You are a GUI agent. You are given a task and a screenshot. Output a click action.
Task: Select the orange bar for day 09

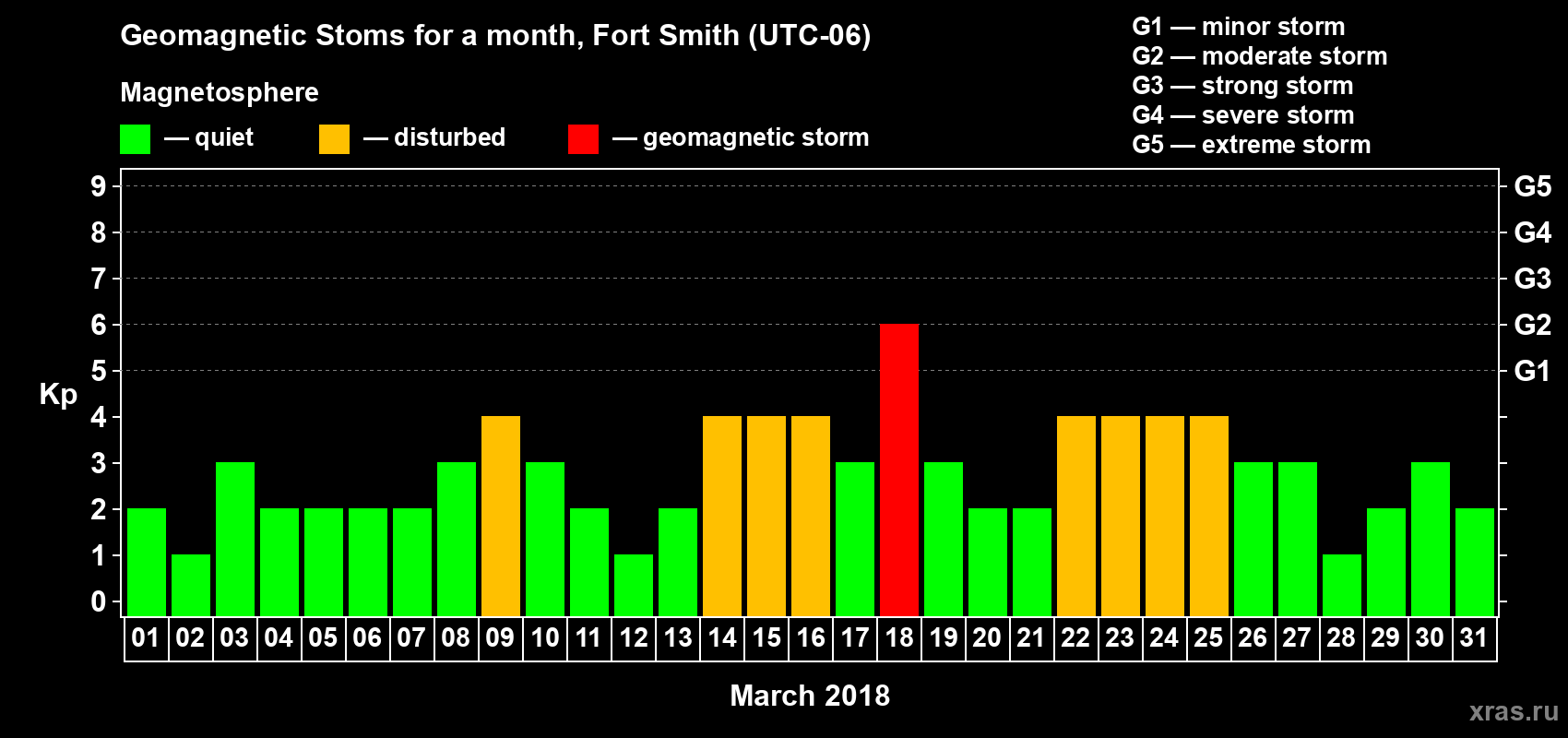coord(501,516)
